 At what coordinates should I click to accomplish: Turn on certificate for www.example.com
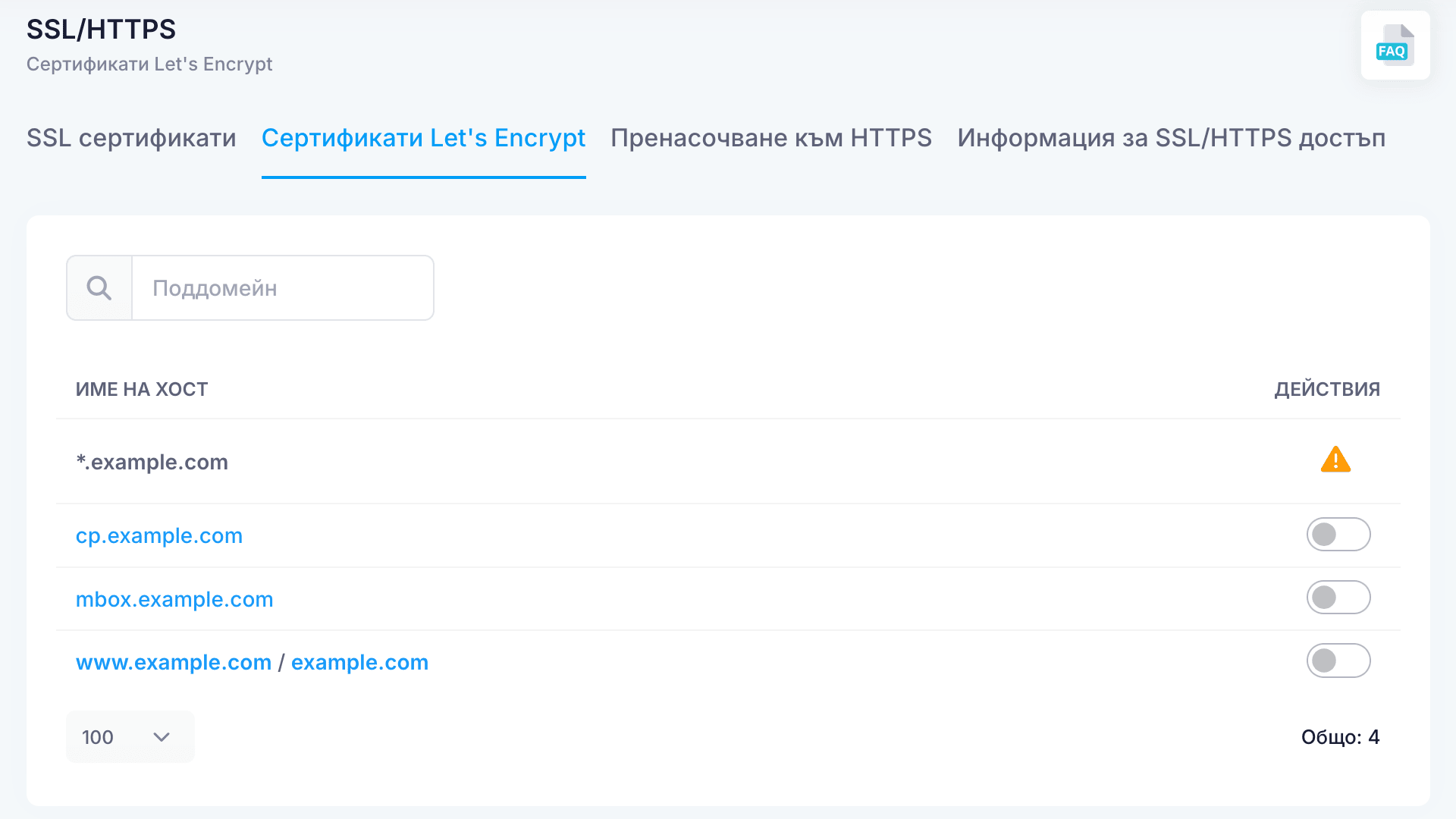(1338, 661)
